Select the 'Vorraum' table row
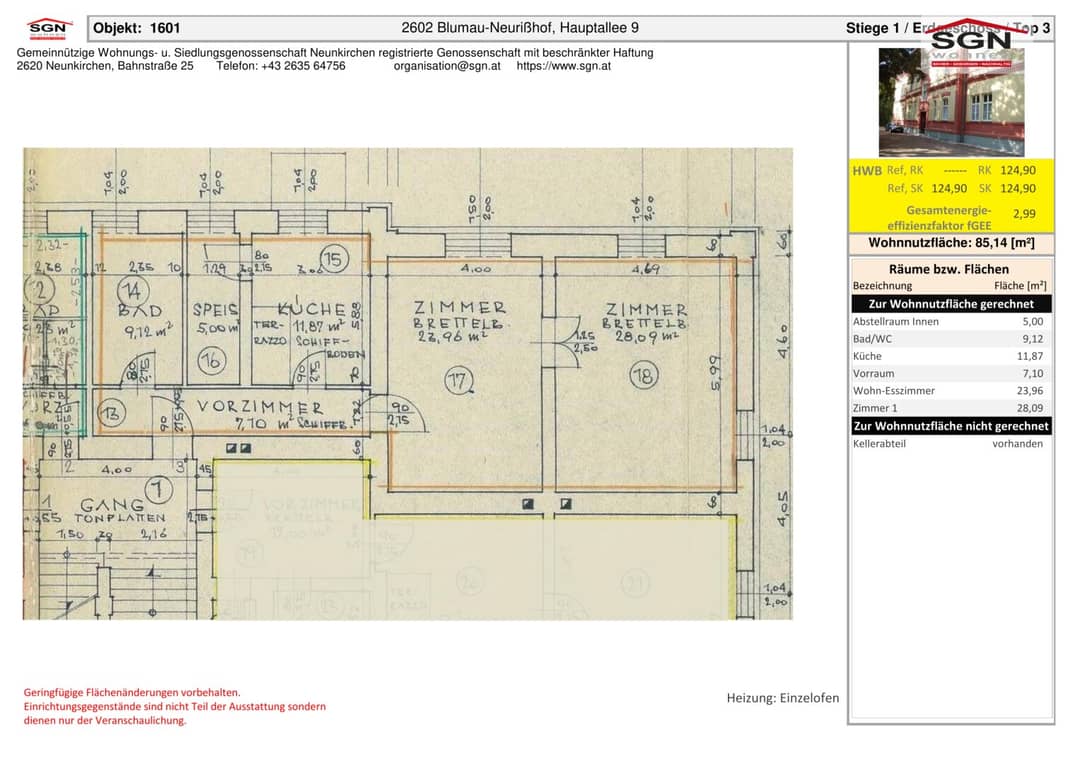Image resolution: width=1080 pixels, height=763 pixels. point(951,373)
